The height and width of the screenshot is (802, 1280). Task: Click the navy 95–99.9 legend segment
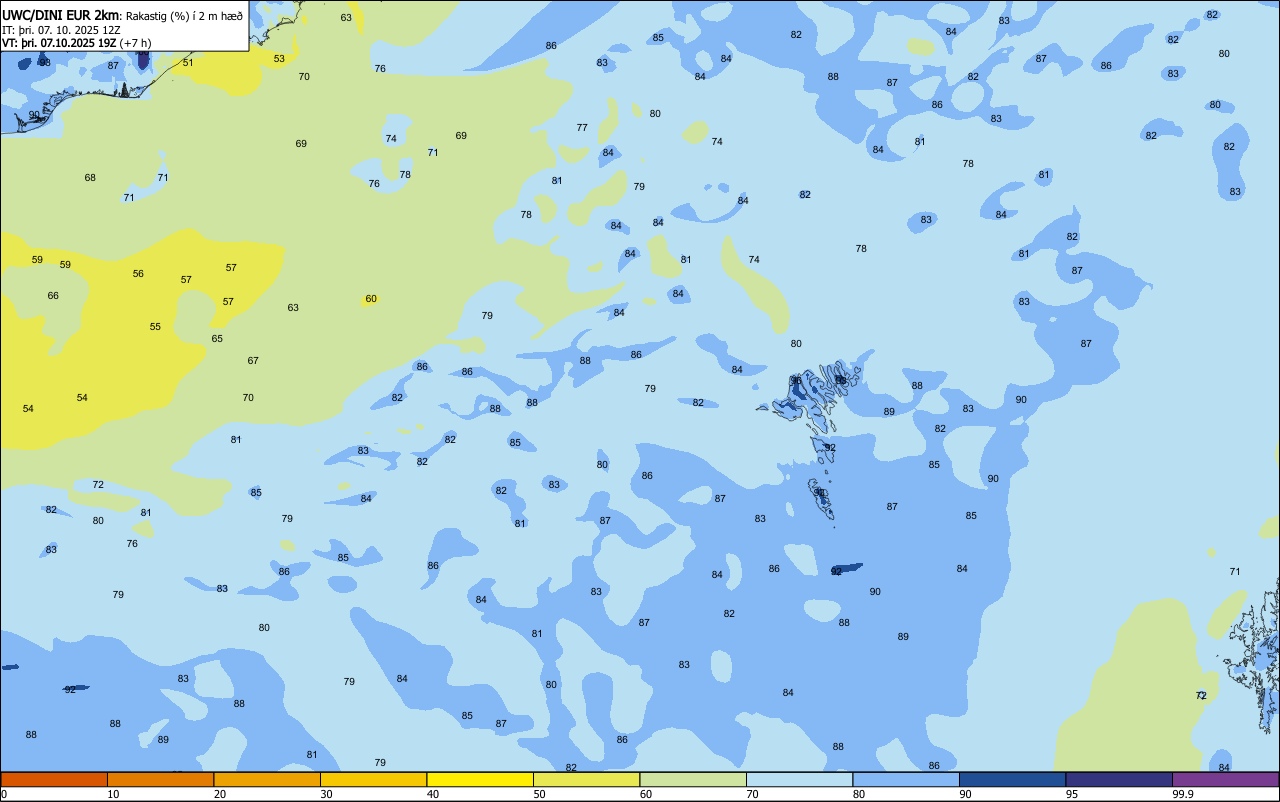click(x=1119, y=779)
